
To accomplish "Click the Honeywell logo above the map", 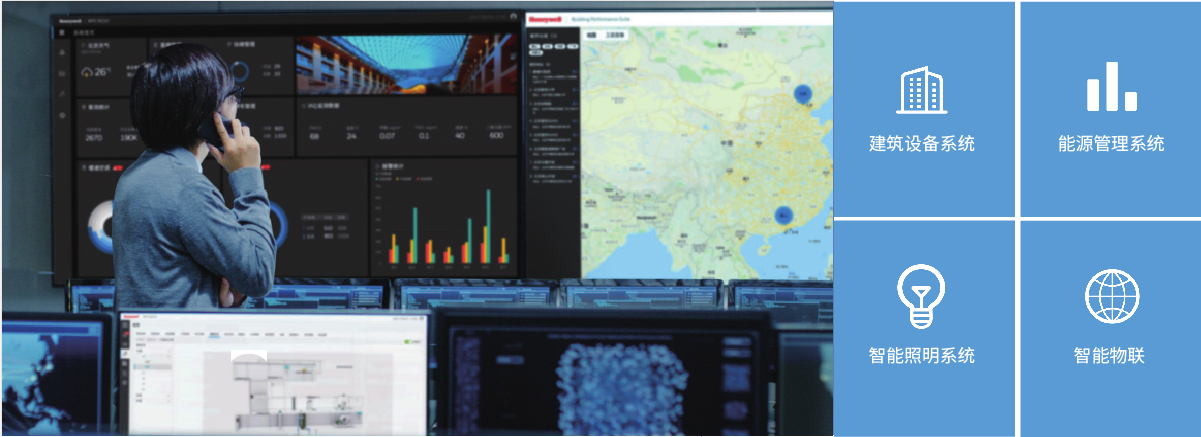I will [x=546, y=17].
